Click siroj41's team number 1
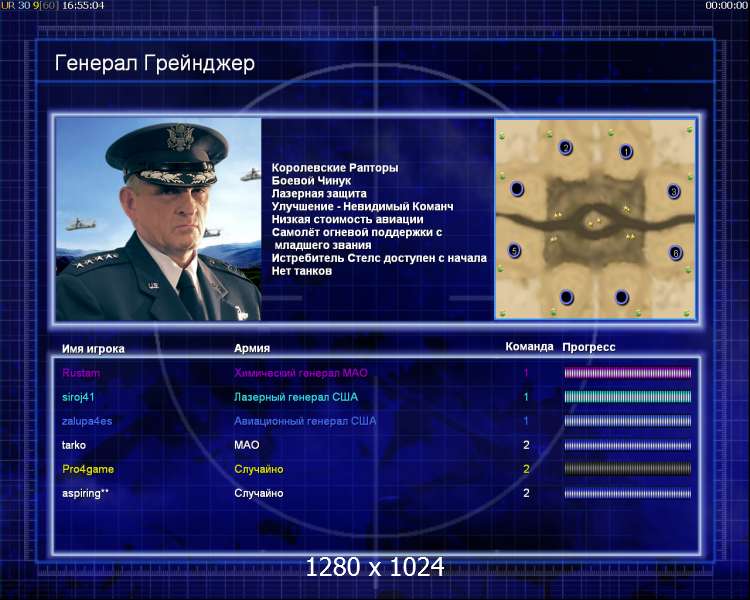750x600 pixels. point(526,397)
